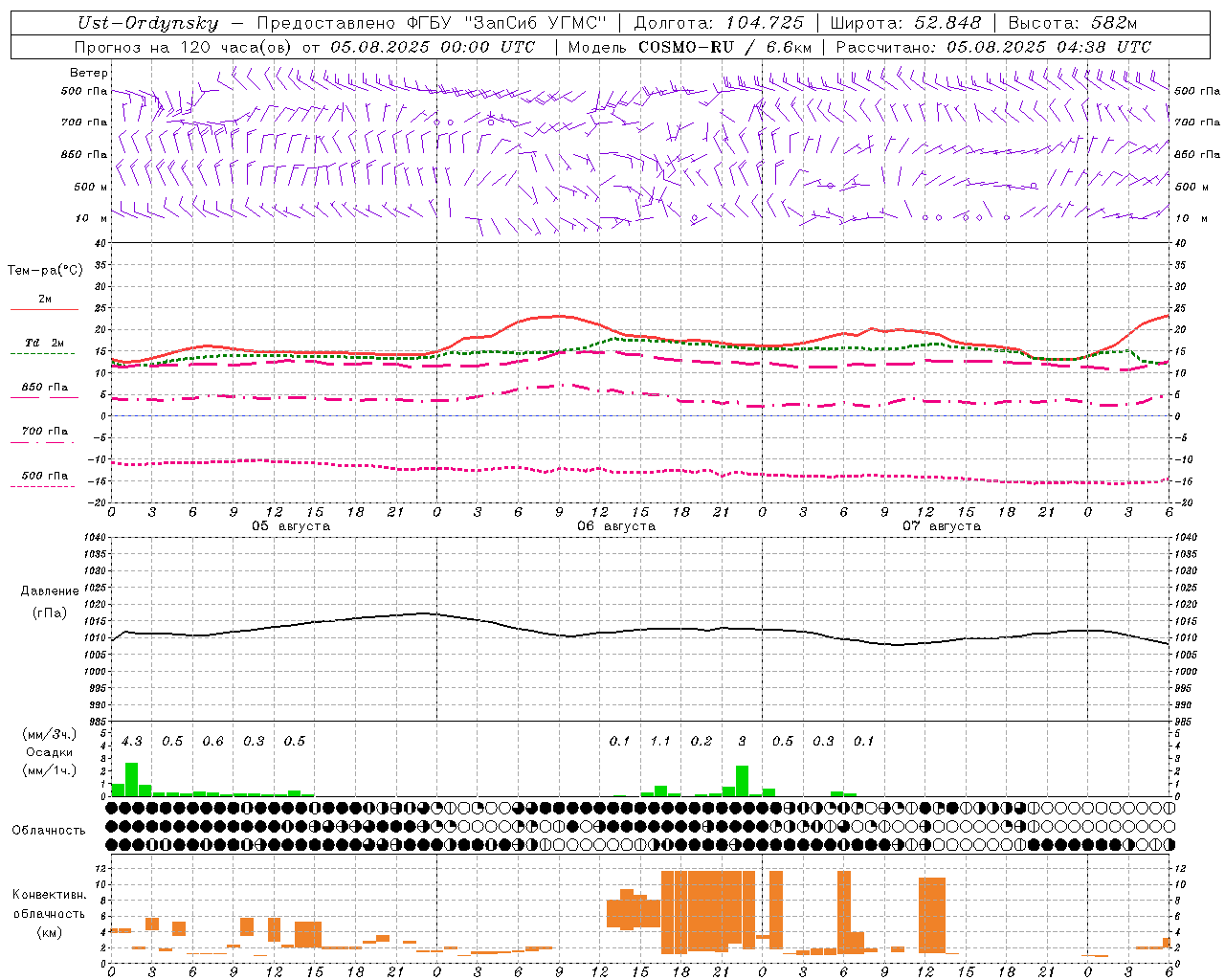Click the dashed line sample under Td 2м

(x=42, y=354)
